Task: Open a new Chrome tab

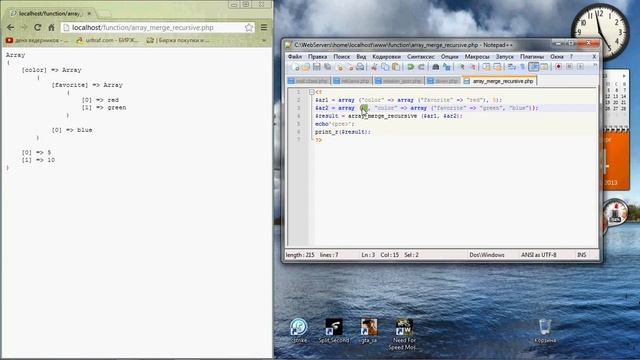Action: pos(104,14)
